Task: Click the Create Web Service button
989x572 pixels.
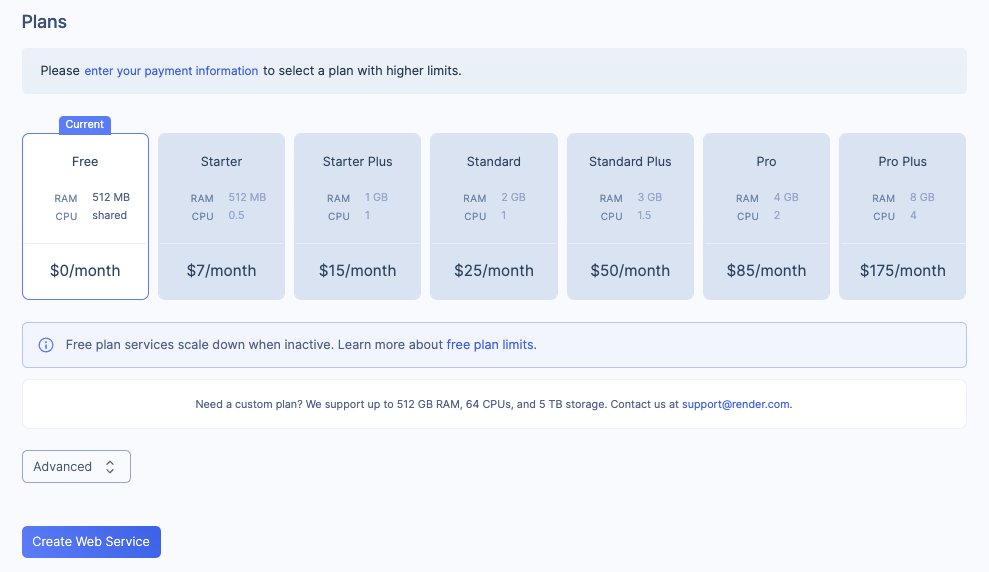Action: [91, 542]
